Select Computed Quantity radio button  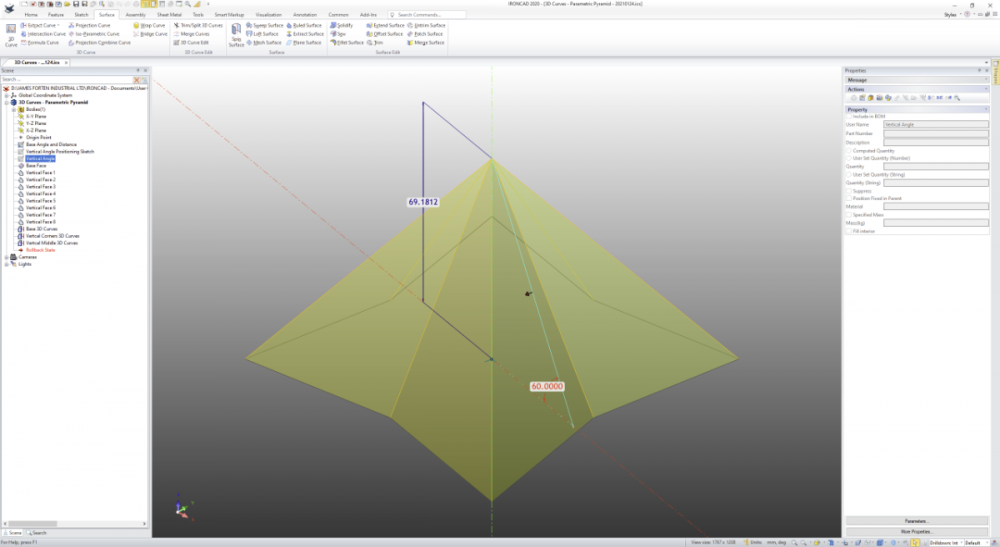(849, 151)
